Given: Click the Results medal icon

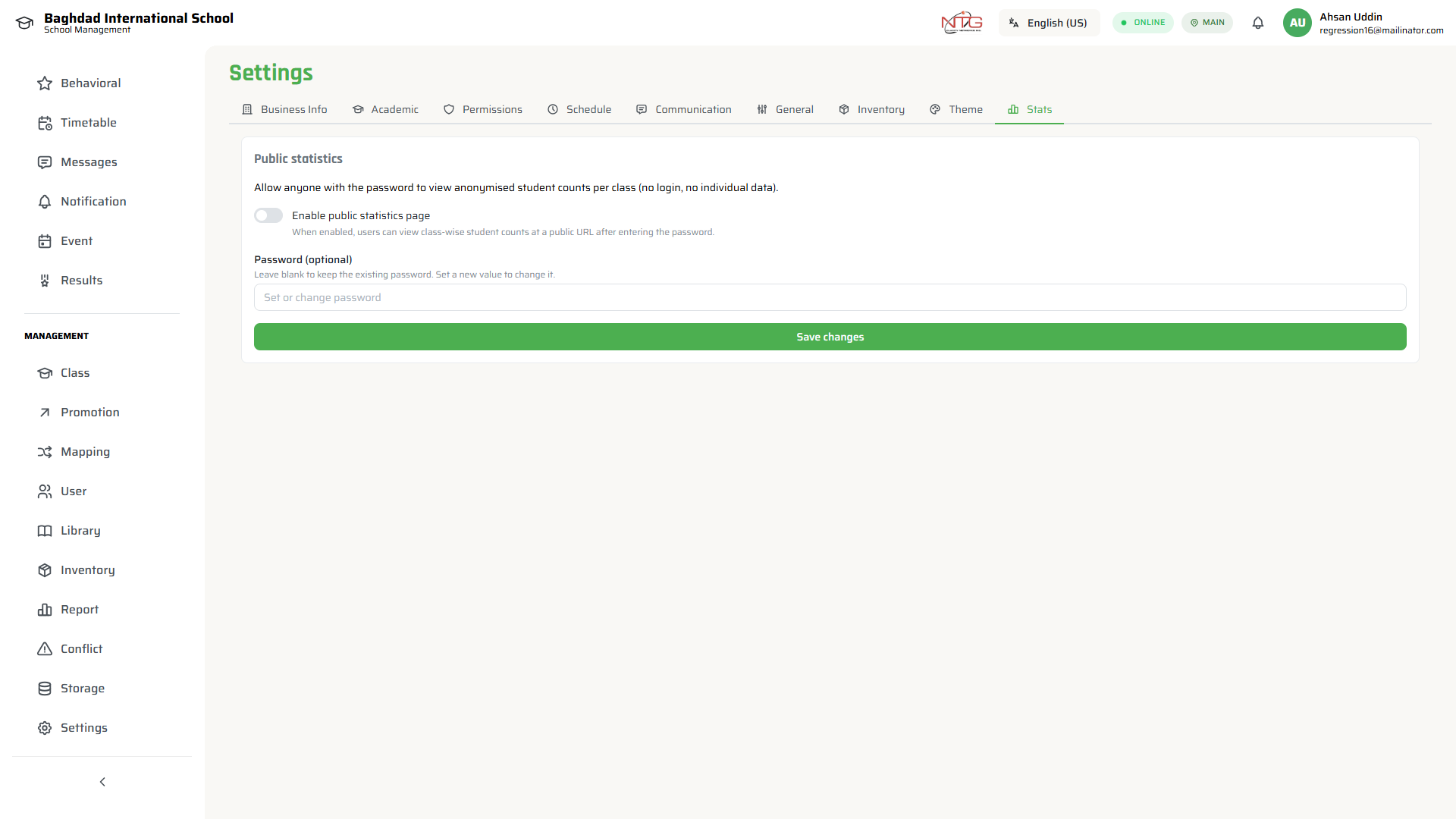Looking at the screenshot, I should 45,281.
